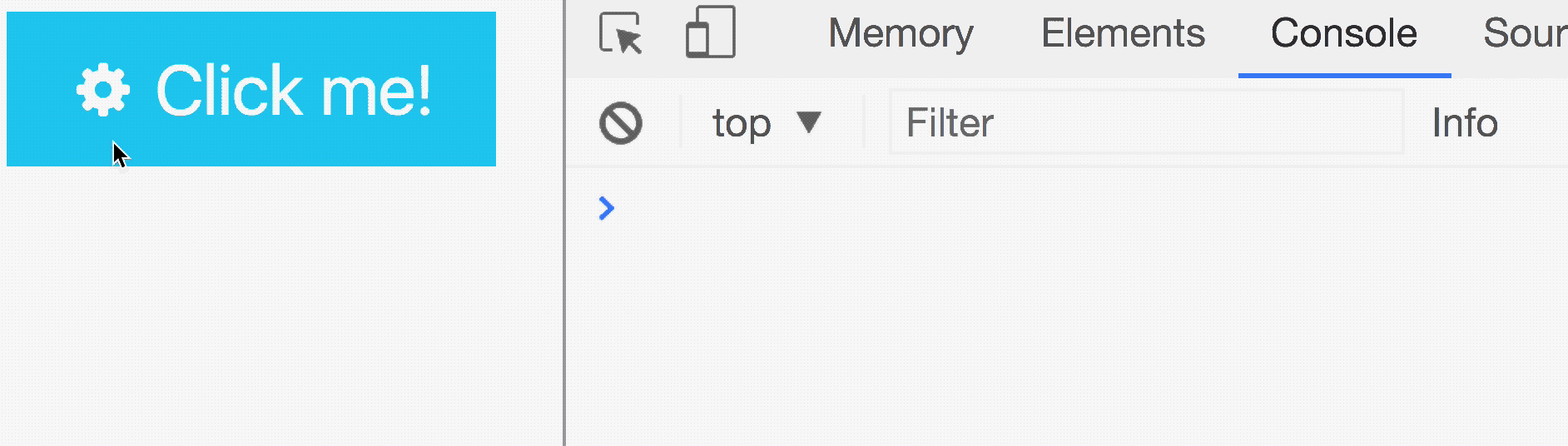Click the vertical divider beside the DevTools panel
Image resolution: width=1568 pixels, height=446 pixels.
[x=564, y=250]
